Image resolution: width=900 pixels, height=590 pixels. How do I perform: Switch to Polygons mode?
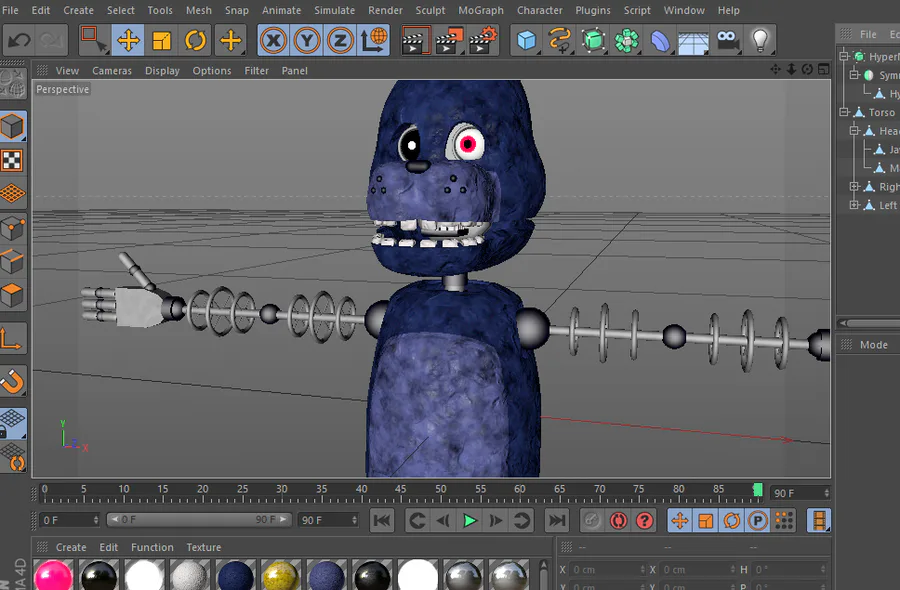[13, 296]
